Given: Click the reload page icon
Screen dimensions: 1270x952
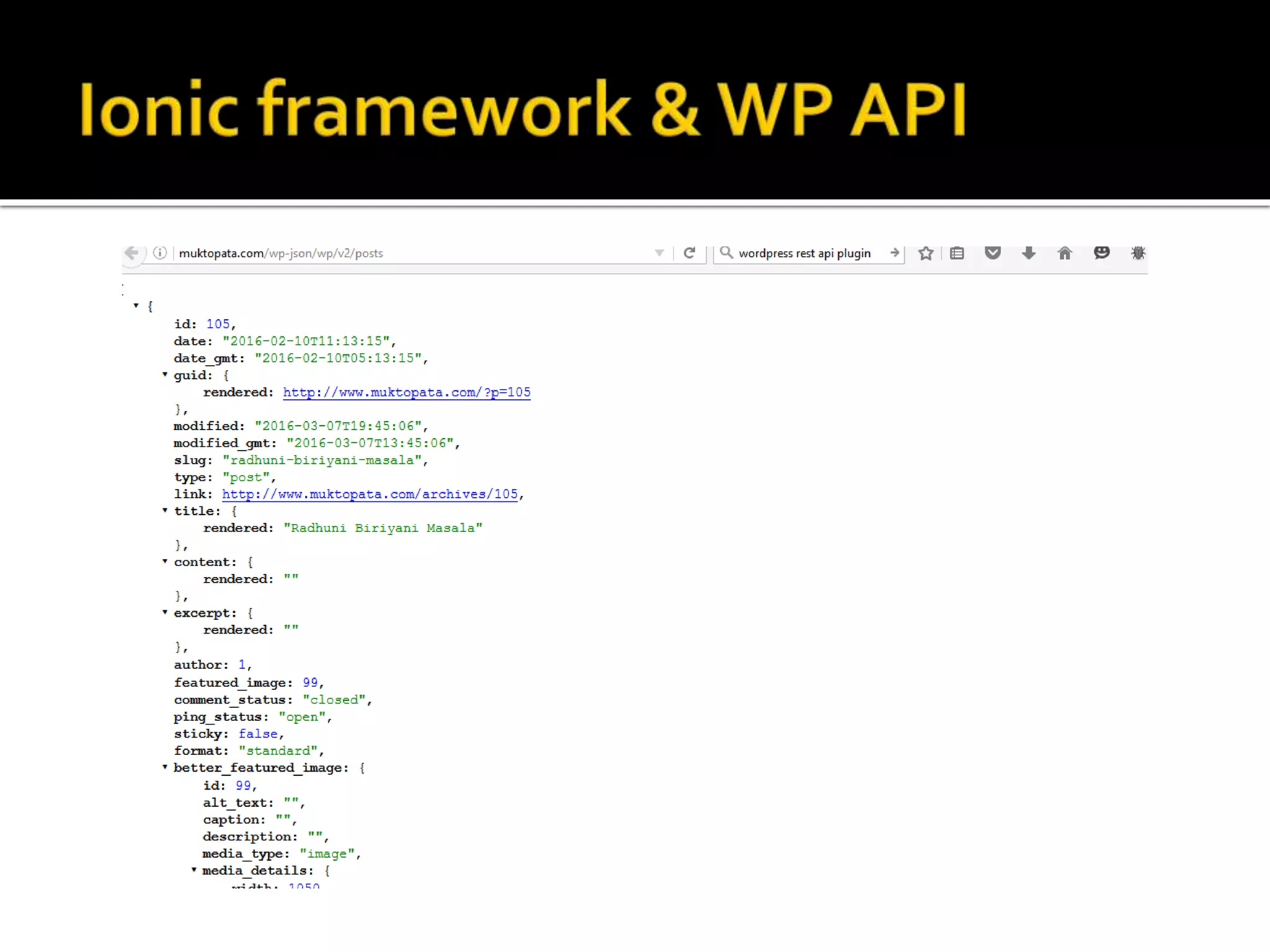Looking at the screenshot, I should [689, 253].
